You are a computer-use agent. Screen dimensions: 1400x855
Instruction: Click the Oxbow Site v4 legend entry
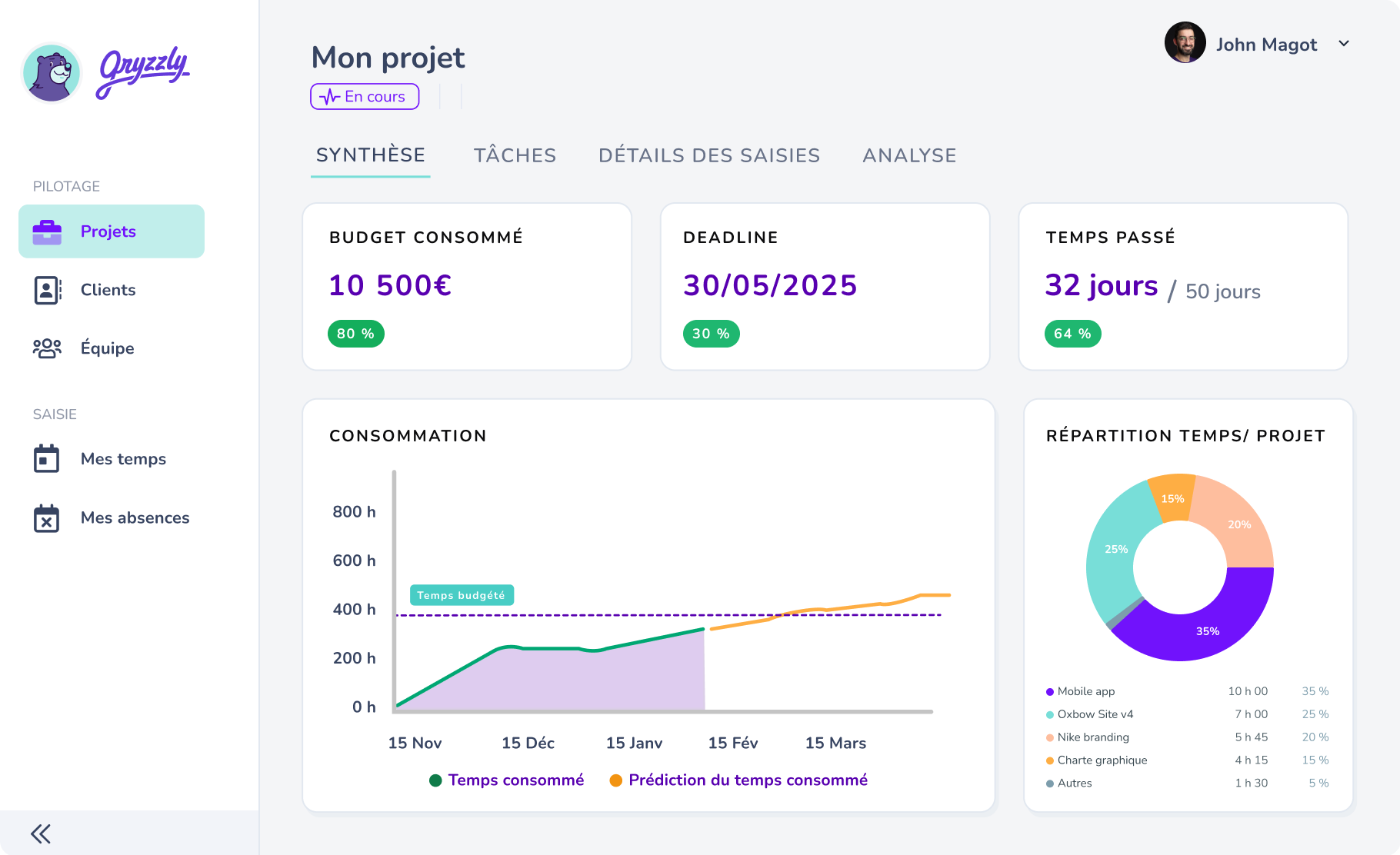pyautogui.click(x=1095, y=714)
